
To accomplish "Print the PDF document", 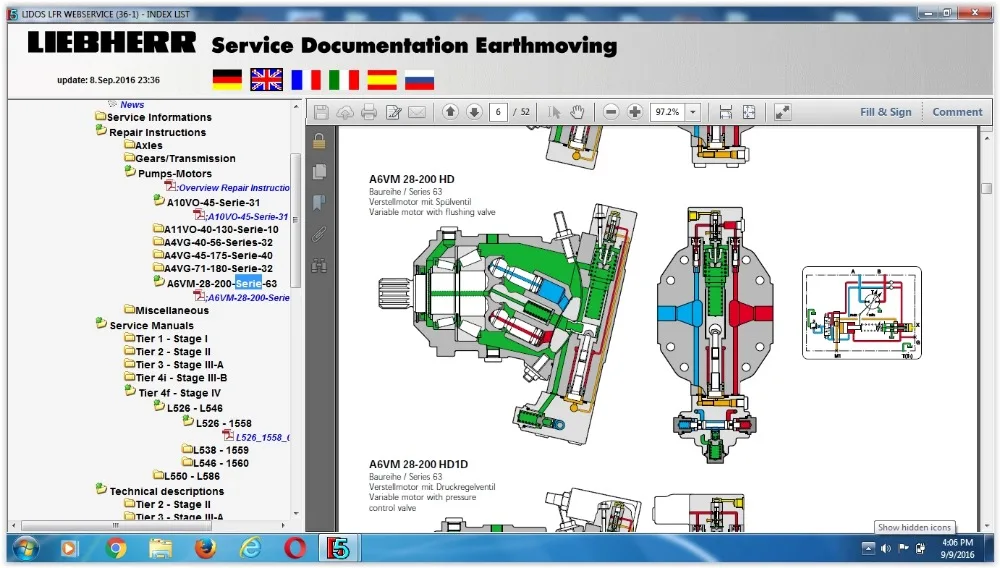I will tap(369, 112).
